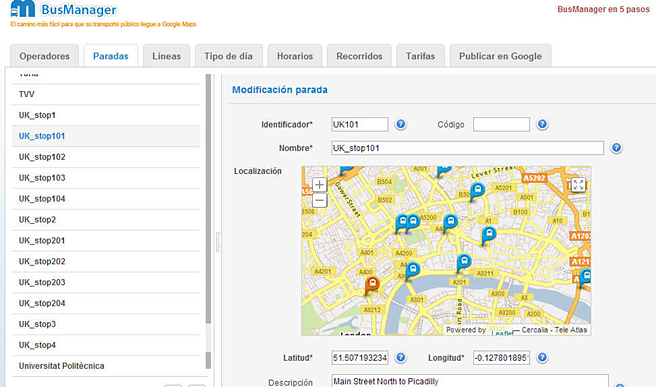Click the panel splitter handle

(218, 242)
